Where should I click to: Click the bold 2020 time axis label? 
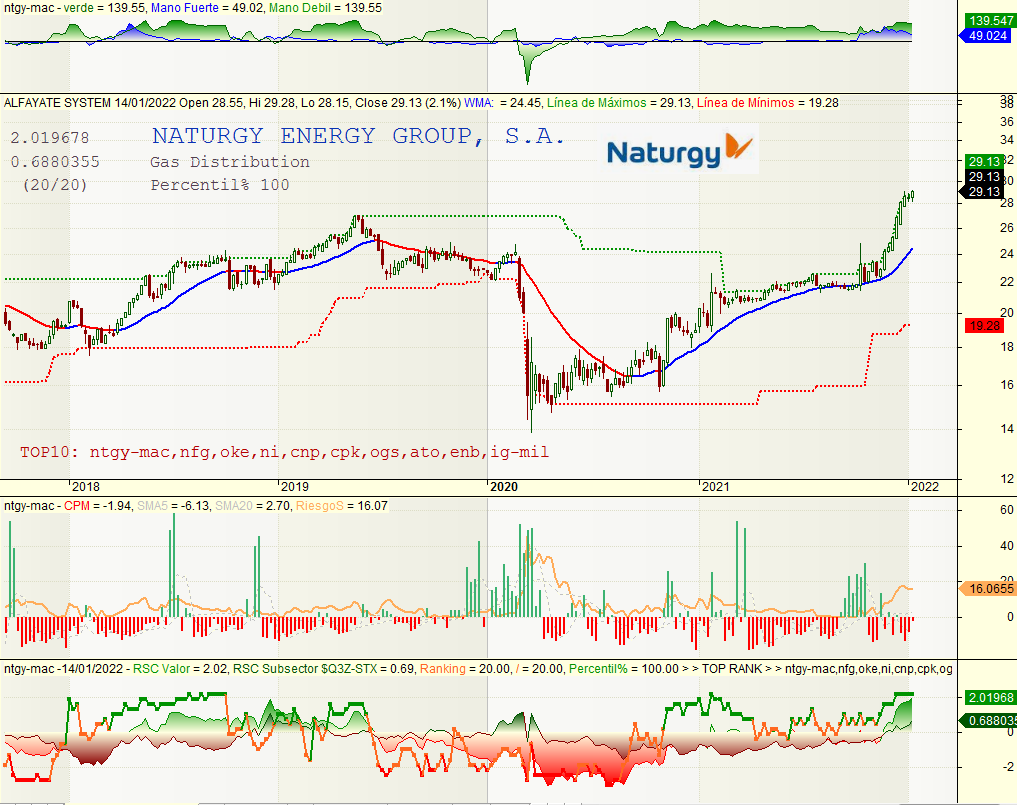coord(504,487)
